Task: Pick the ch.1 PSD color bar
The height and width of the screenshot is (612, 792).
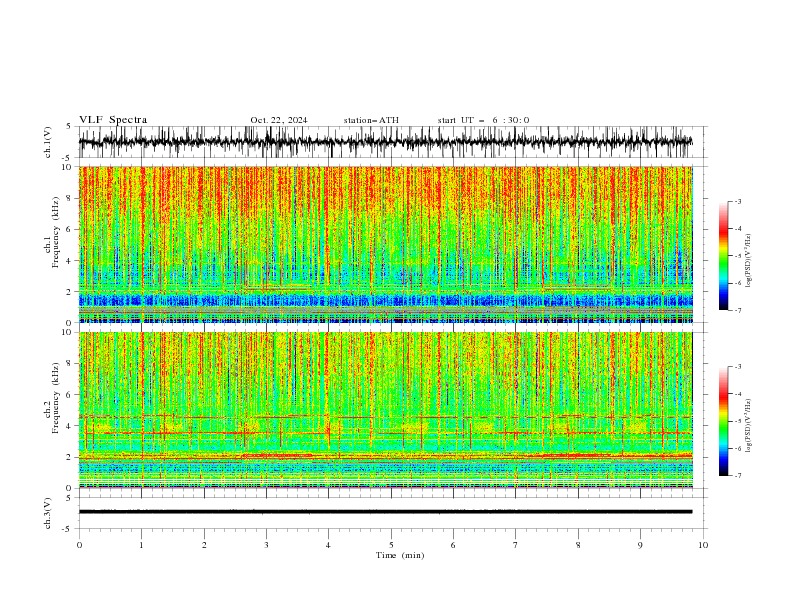Action: [x=723, y=256]
